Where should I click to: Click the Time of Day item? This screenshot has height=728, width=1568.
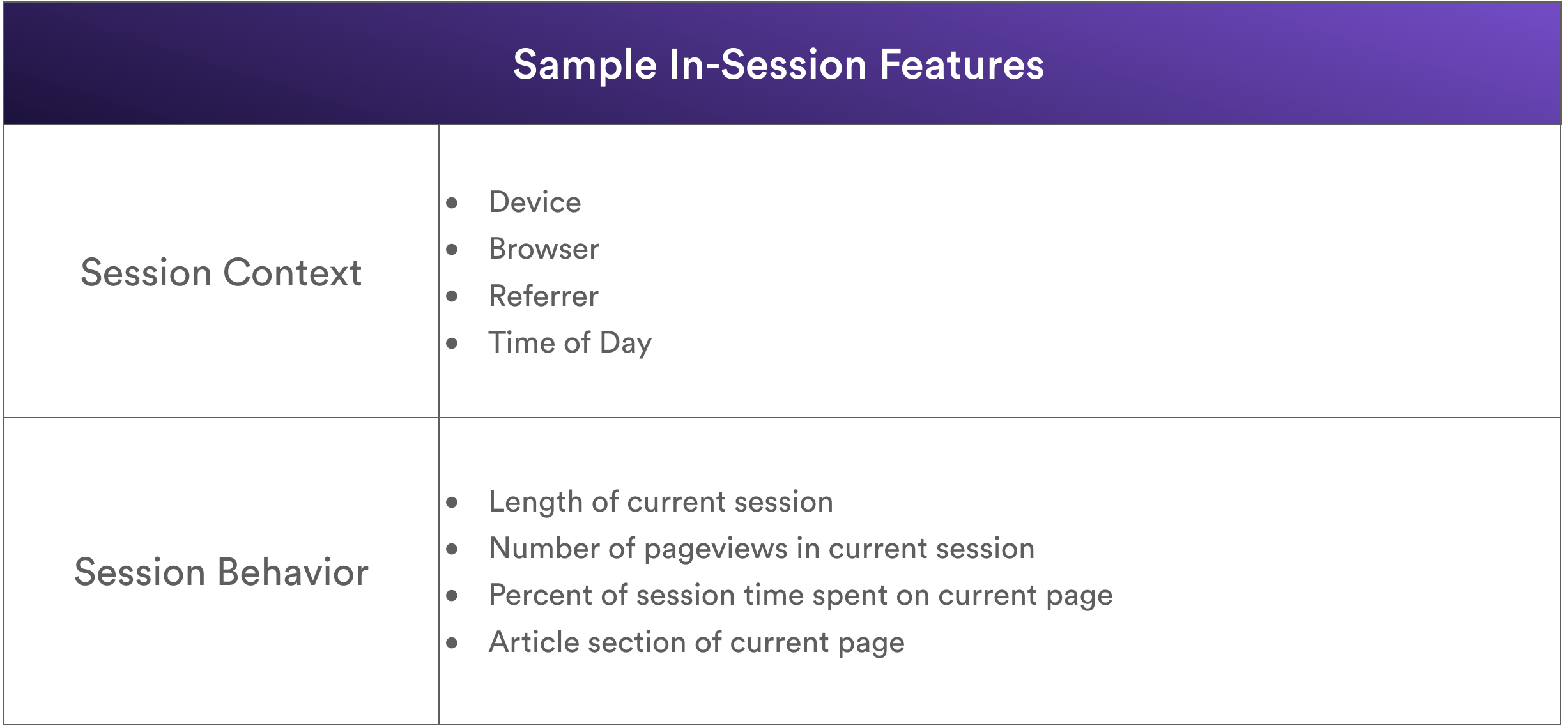570,344
